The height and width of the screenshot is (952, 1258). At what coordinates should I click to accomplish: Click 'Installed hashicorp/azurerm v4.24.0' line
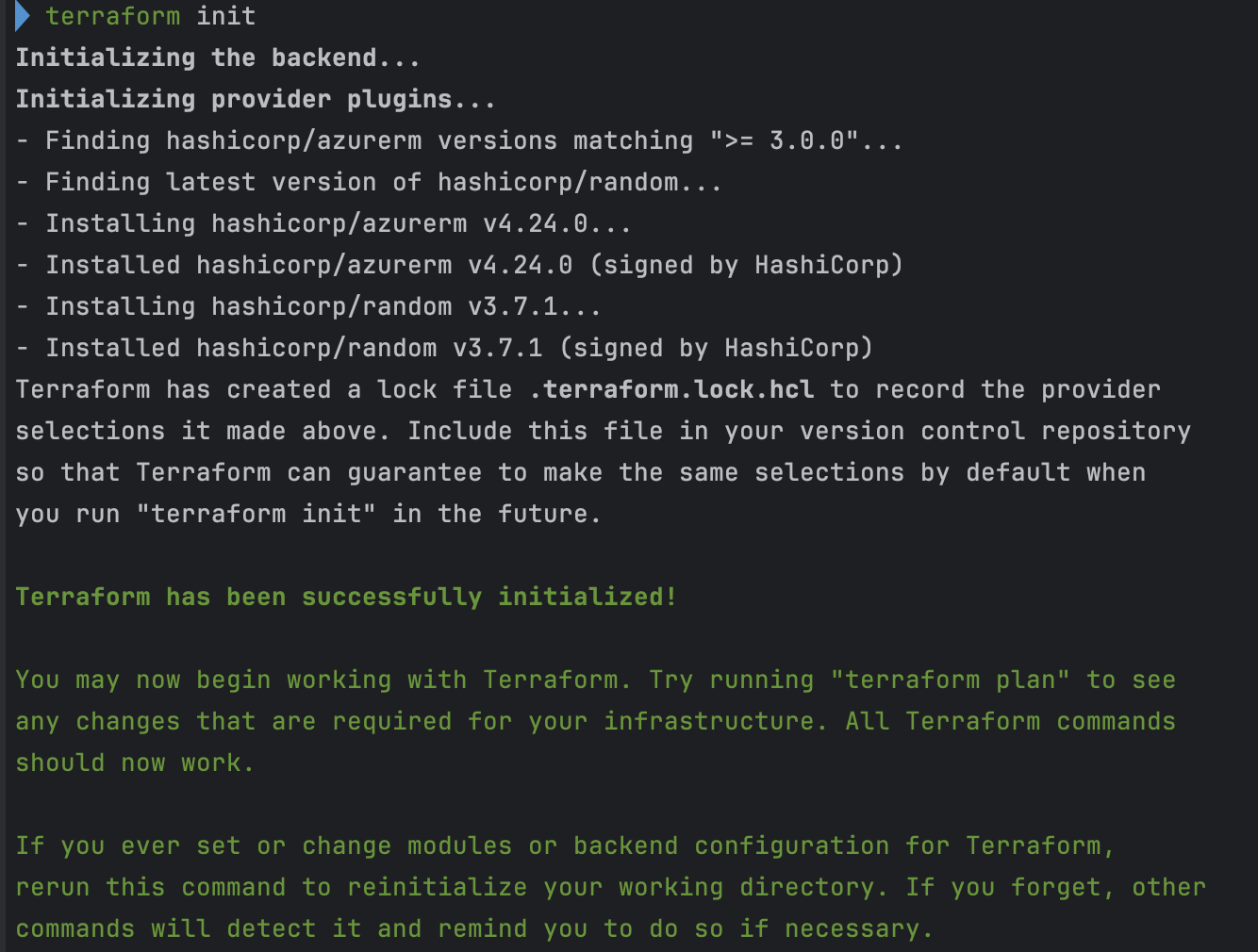tap(308, 265)
